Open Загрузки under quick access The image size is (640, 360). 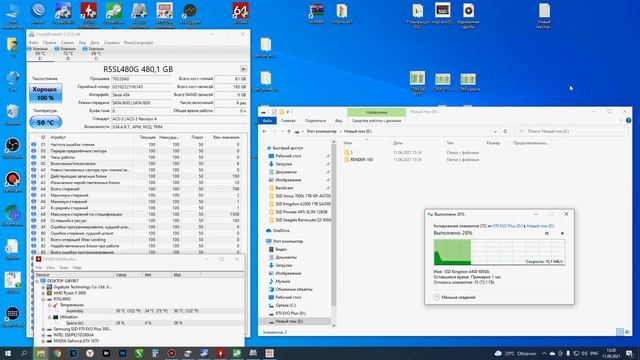coord(283,164)
